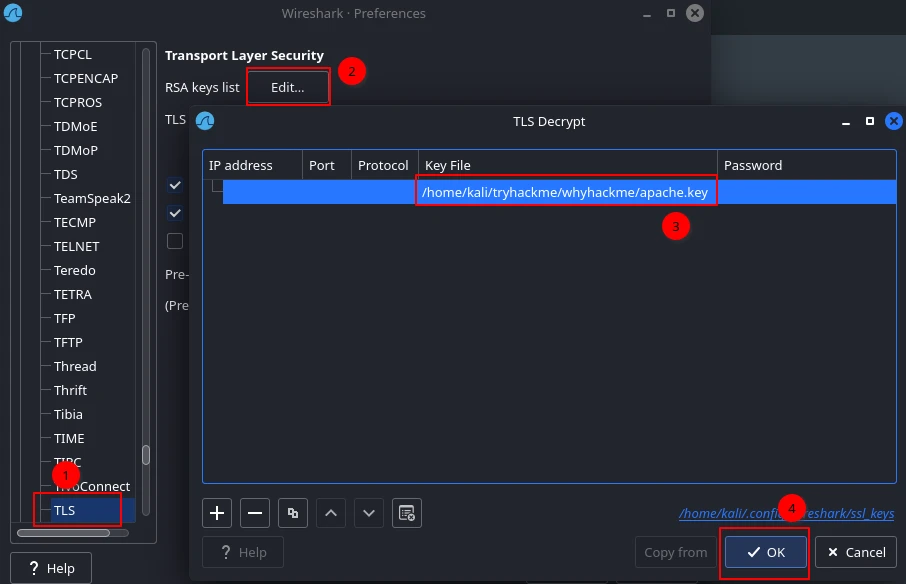
Task: Click the apache.key Key File cell
Action: coord(566,192)
